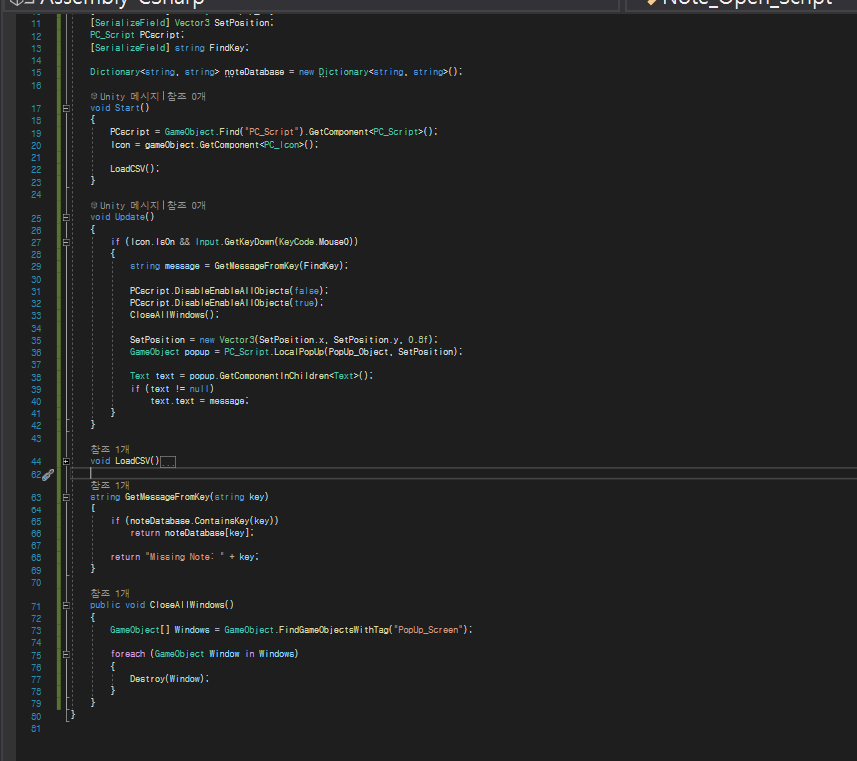Click 'GetKeyDown' on line 27
This screenshot has height=761, width=857.
[249, 242]
